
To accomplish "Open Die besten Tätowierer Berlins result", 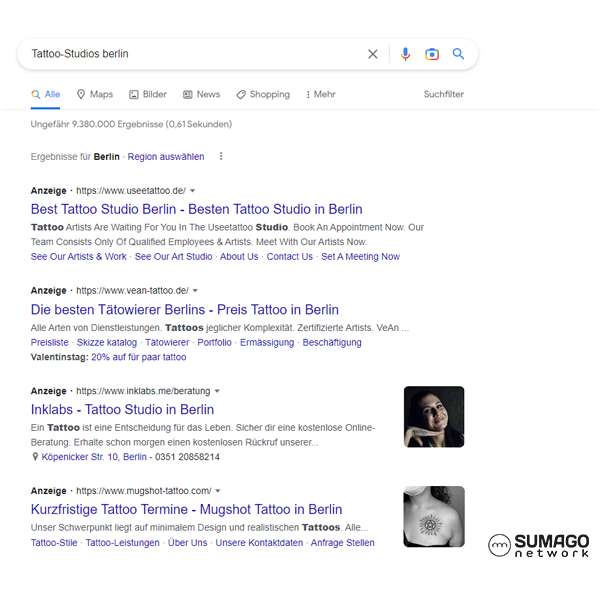I will pyautogui.click(x=184, y=310).
